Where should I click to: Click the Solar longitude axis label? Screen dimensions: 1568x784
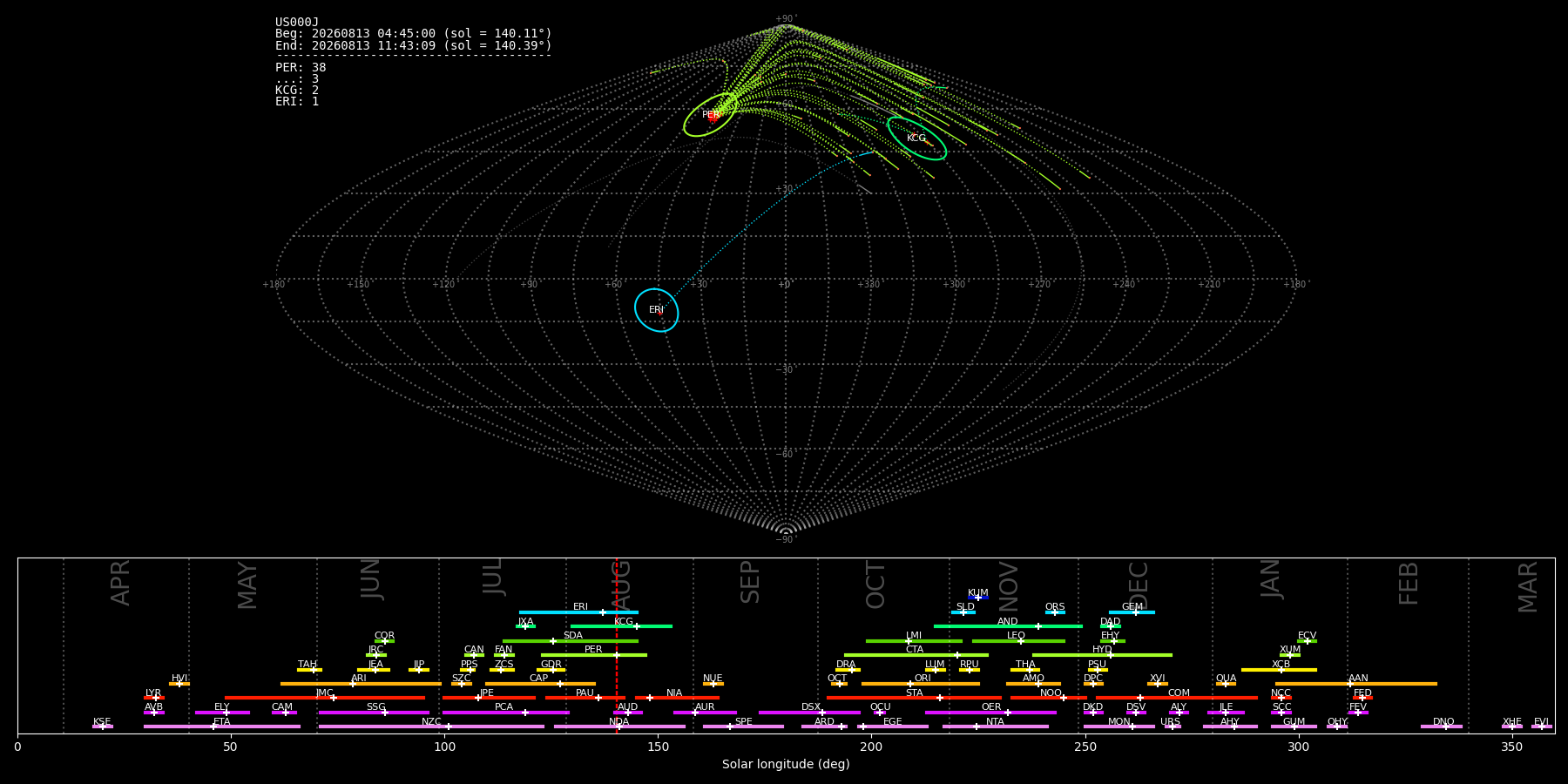click(x=786, y=764)
